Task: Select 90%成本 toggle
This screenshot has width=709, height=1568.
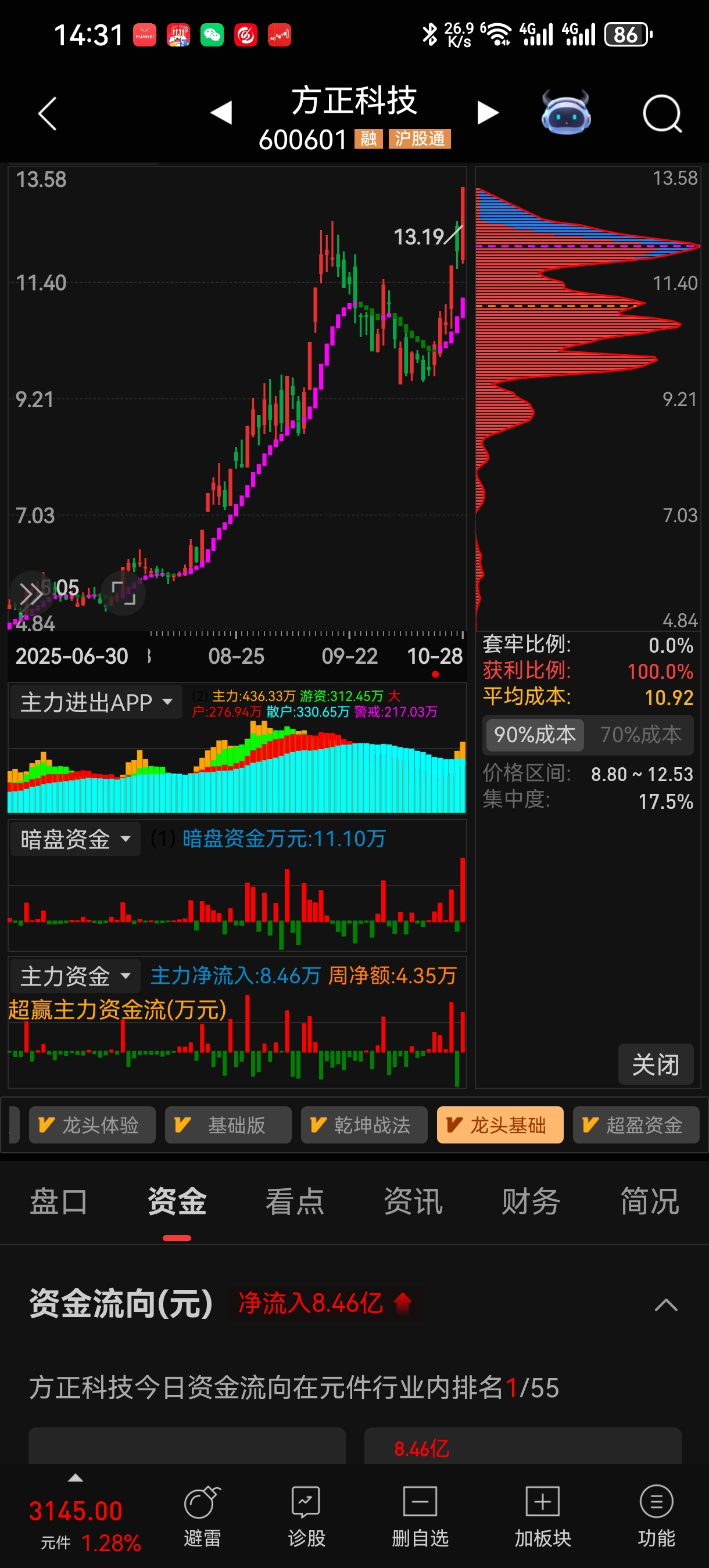Action: coord(535,735)
